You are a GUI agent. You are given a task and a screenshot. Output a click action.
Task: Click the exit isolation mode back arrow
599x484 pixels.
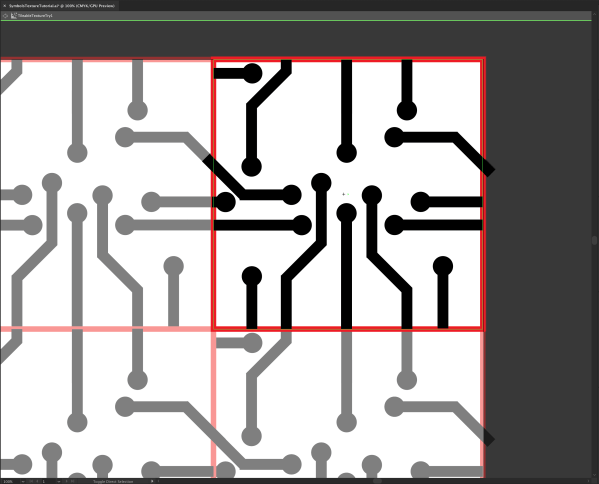(5, 16)
